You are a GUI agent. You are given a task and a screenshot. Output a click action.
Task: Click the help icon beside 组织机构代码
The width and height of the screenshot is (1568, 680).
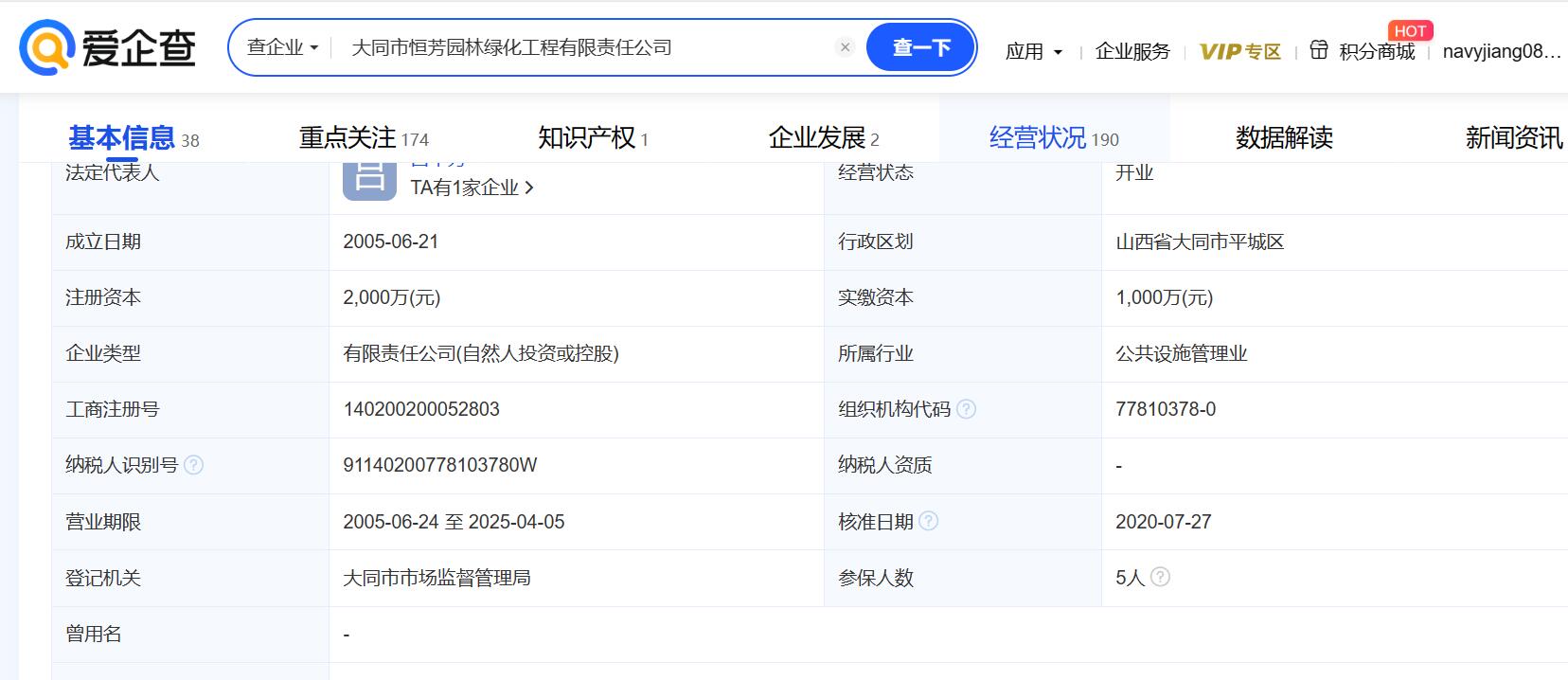click(966, 409)
